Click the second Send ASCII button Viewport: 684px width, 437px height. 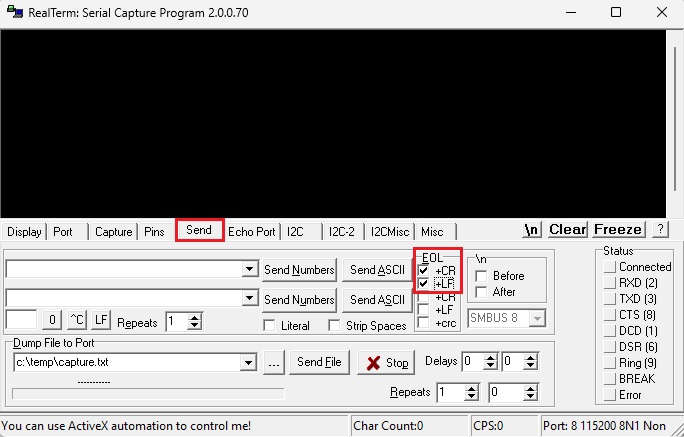click(377, 300)
